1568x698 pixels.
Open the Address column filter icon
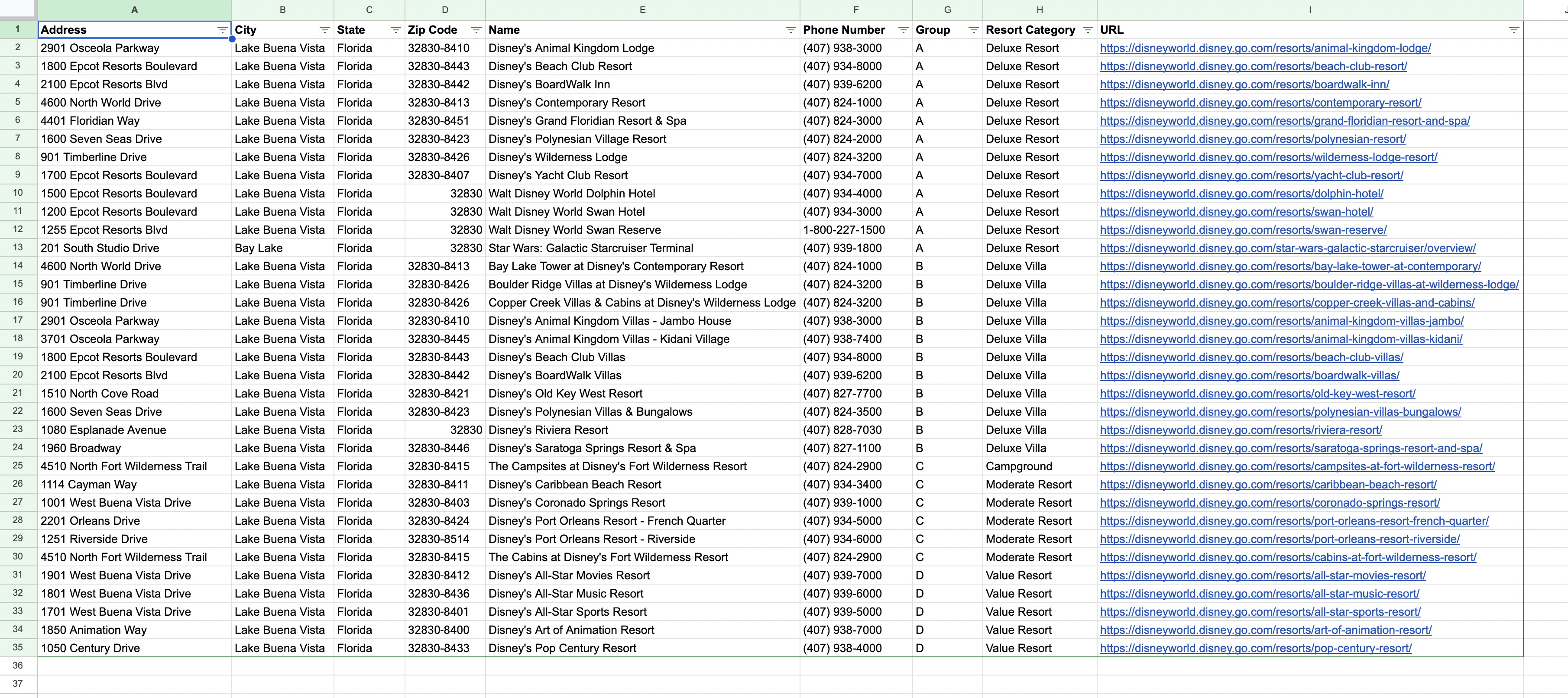[x=222, y=30]
